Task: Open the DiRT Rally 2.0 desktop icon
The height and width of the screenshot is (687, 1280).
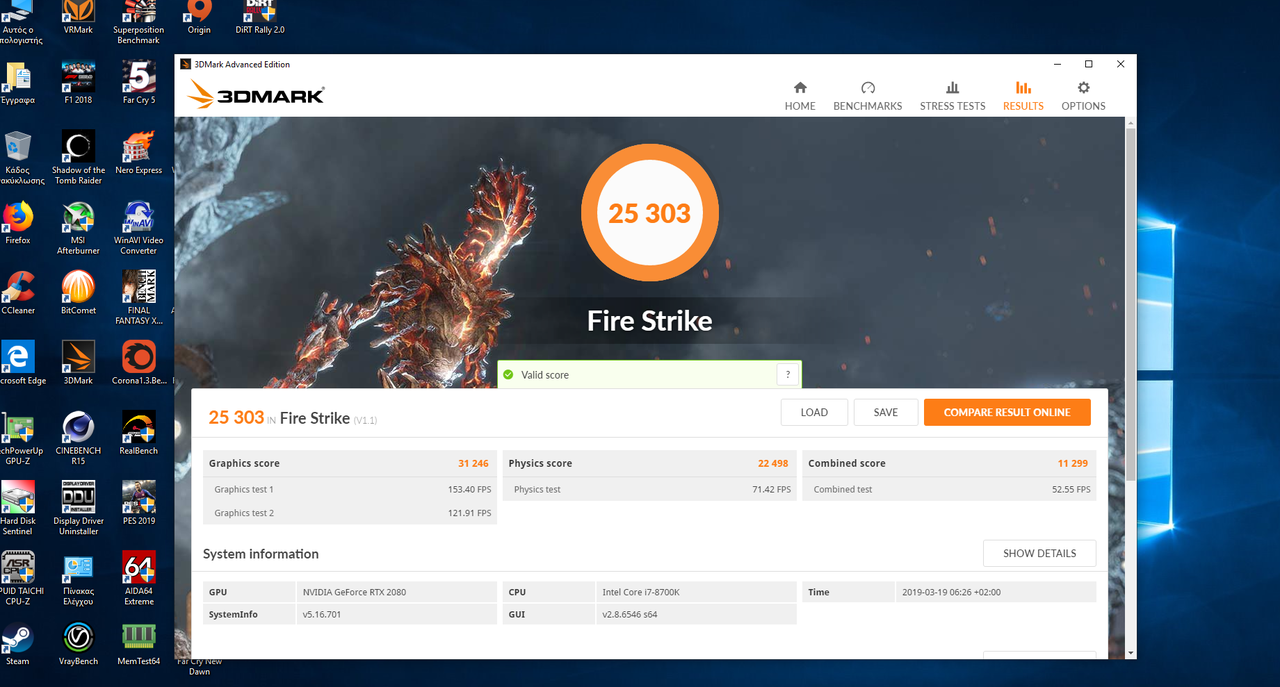Action: tap(260, 17)
